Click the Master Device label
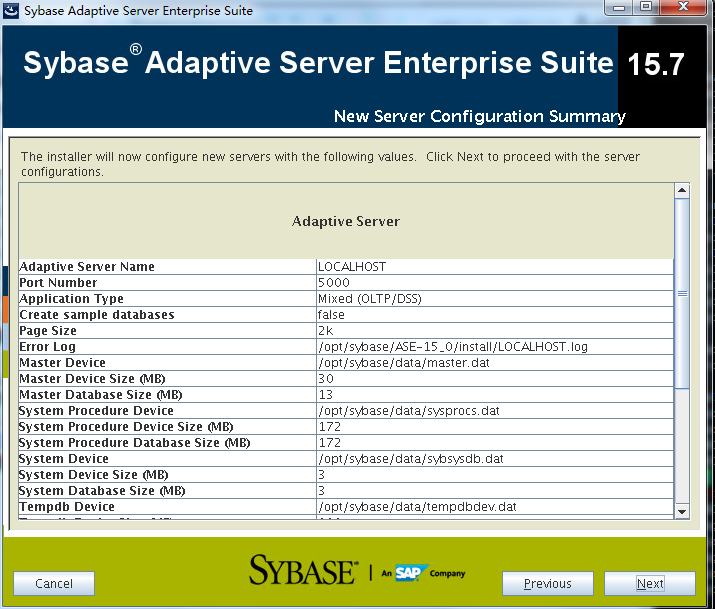Screen dimensions: 715x609 [62, 362]
